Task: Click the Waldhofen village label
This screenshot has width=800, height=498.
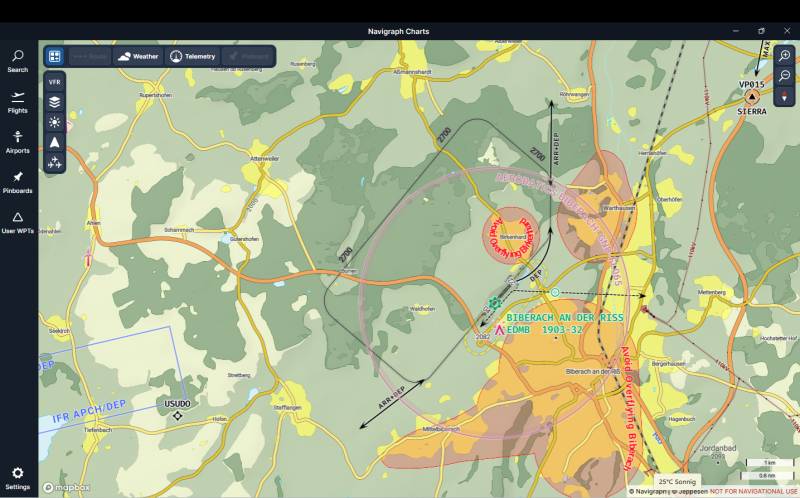Action: tap(422, 309)
